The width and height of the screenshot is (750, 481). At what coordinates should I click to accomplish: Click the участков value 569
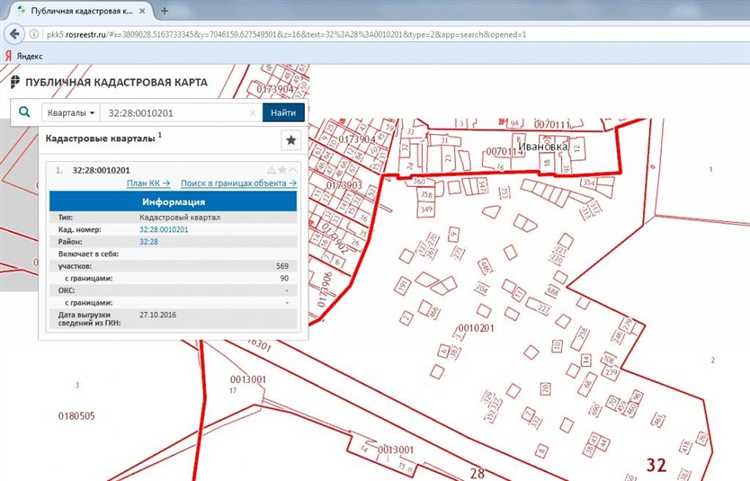click(282, 266)
